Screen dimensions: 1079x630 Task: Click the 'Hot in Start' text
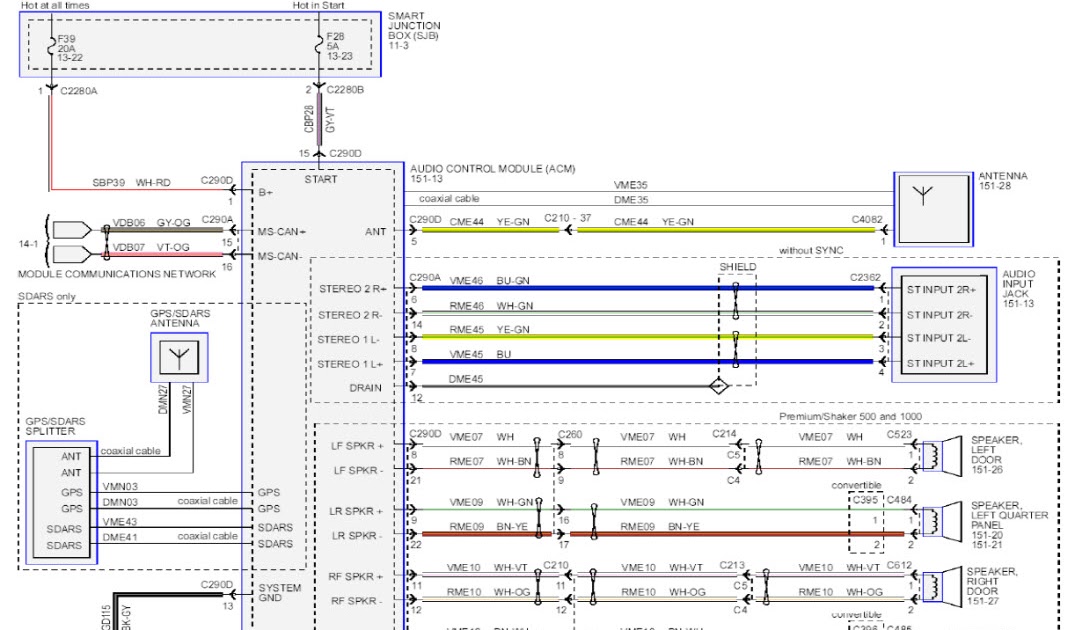click(x=319, y=5)
